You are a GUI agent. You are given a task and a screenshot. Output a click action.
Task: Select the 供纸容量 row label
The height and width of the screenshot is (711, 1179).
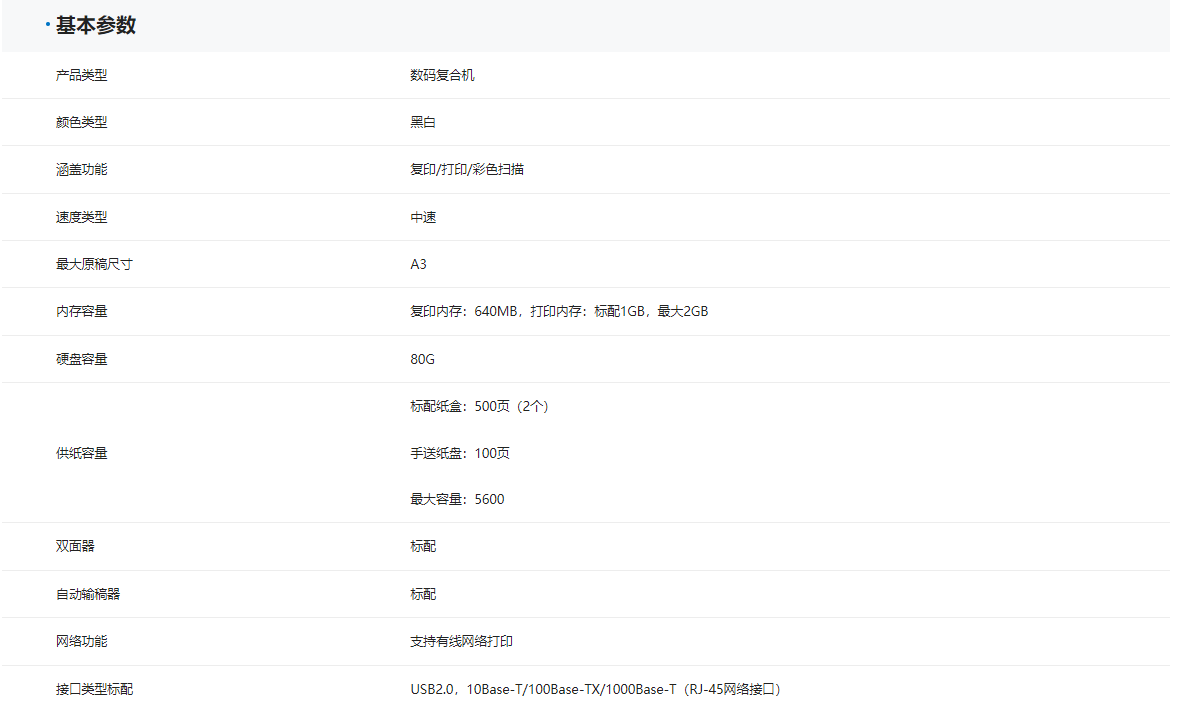[x=81, y=453]
